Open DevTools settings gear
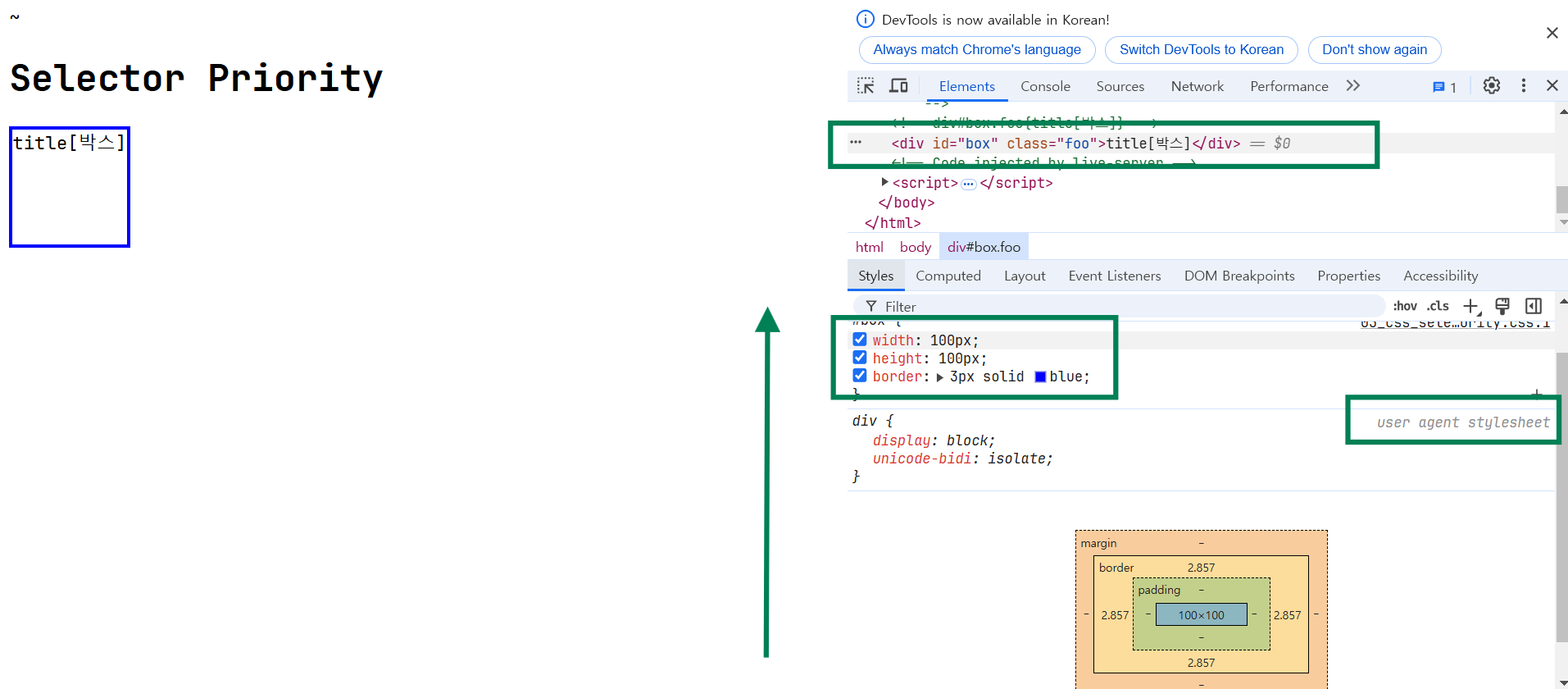The width and height of the screenshot is (1568, 689). [1492, 85]
